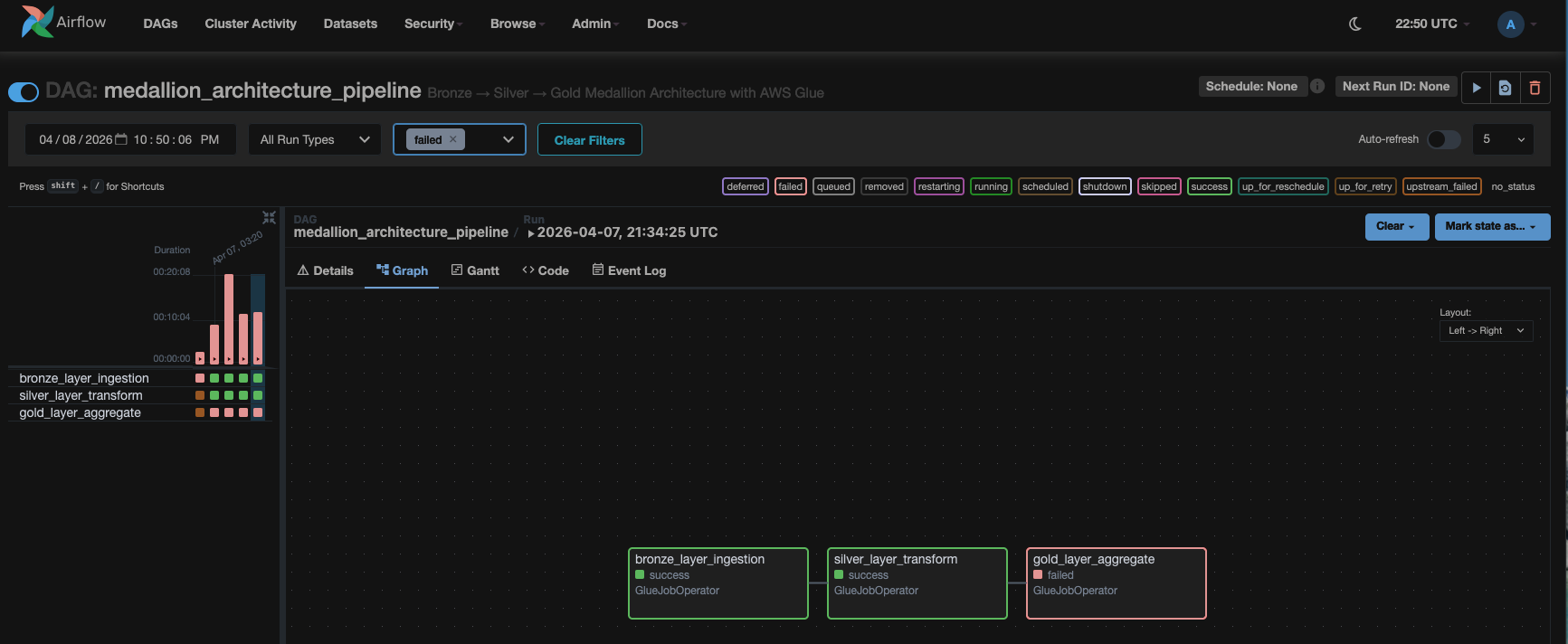This screenshot has height=644, width=1568.
Task: Click the shortest run duration bar
Action: 200,357
